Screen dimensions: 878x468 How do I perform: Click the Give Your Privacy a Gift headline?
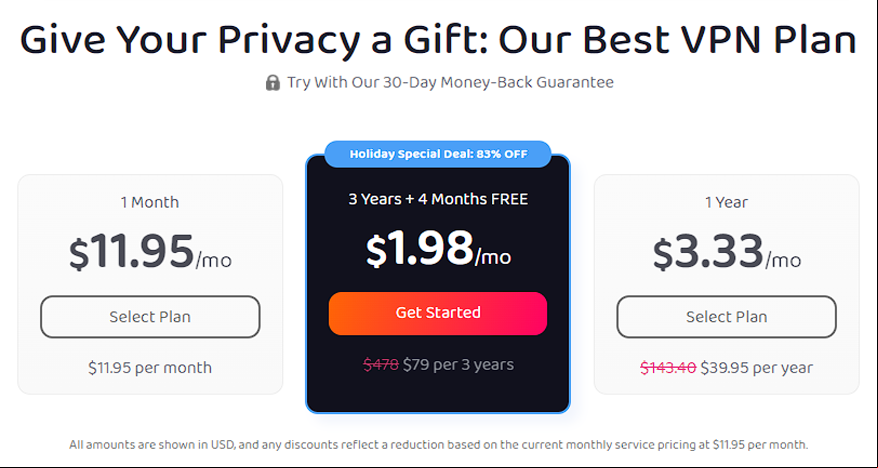[438, 40]
